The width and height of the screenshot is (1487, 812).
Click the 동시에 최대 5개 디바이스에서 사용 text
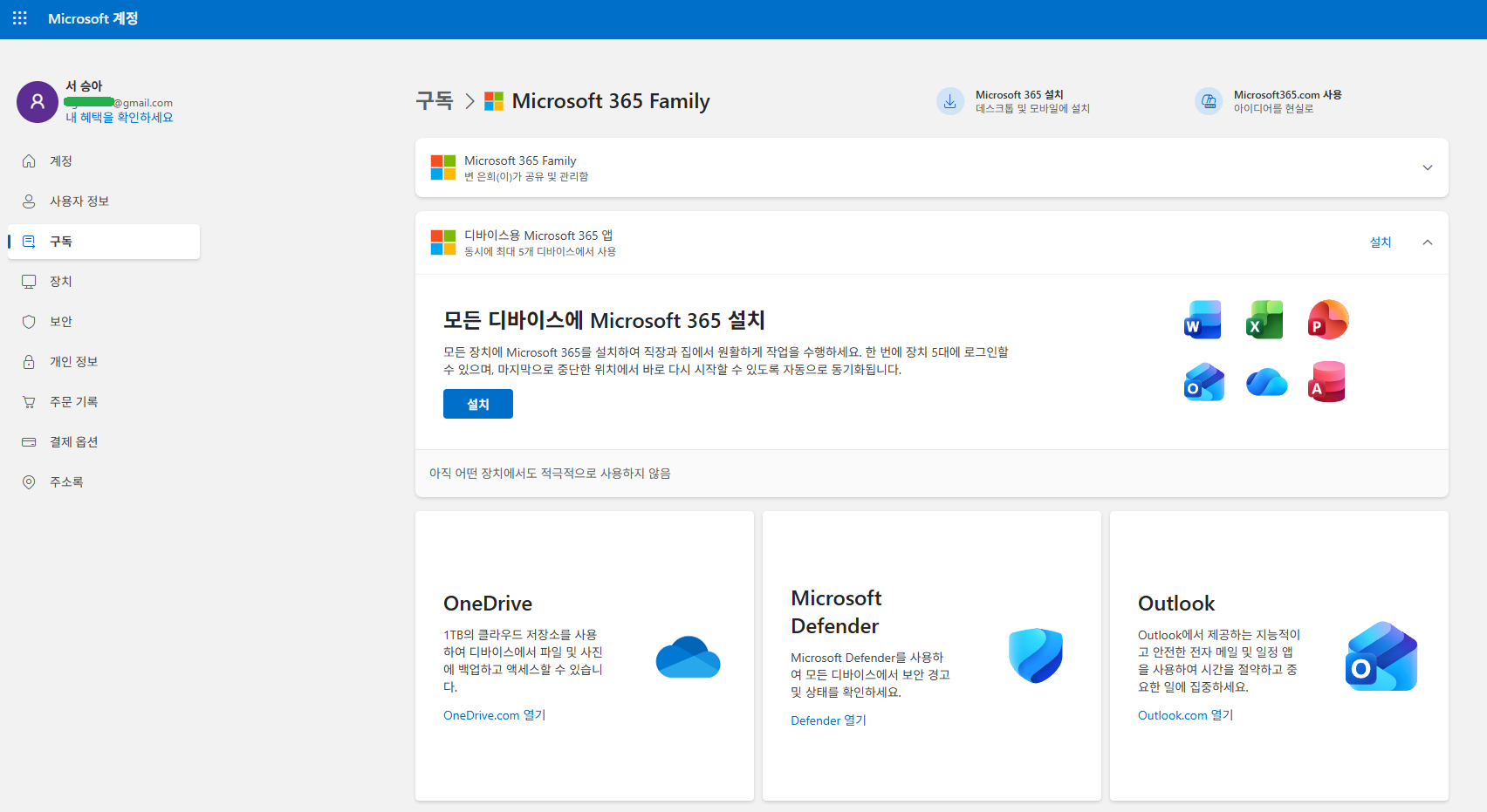(540, 252)
